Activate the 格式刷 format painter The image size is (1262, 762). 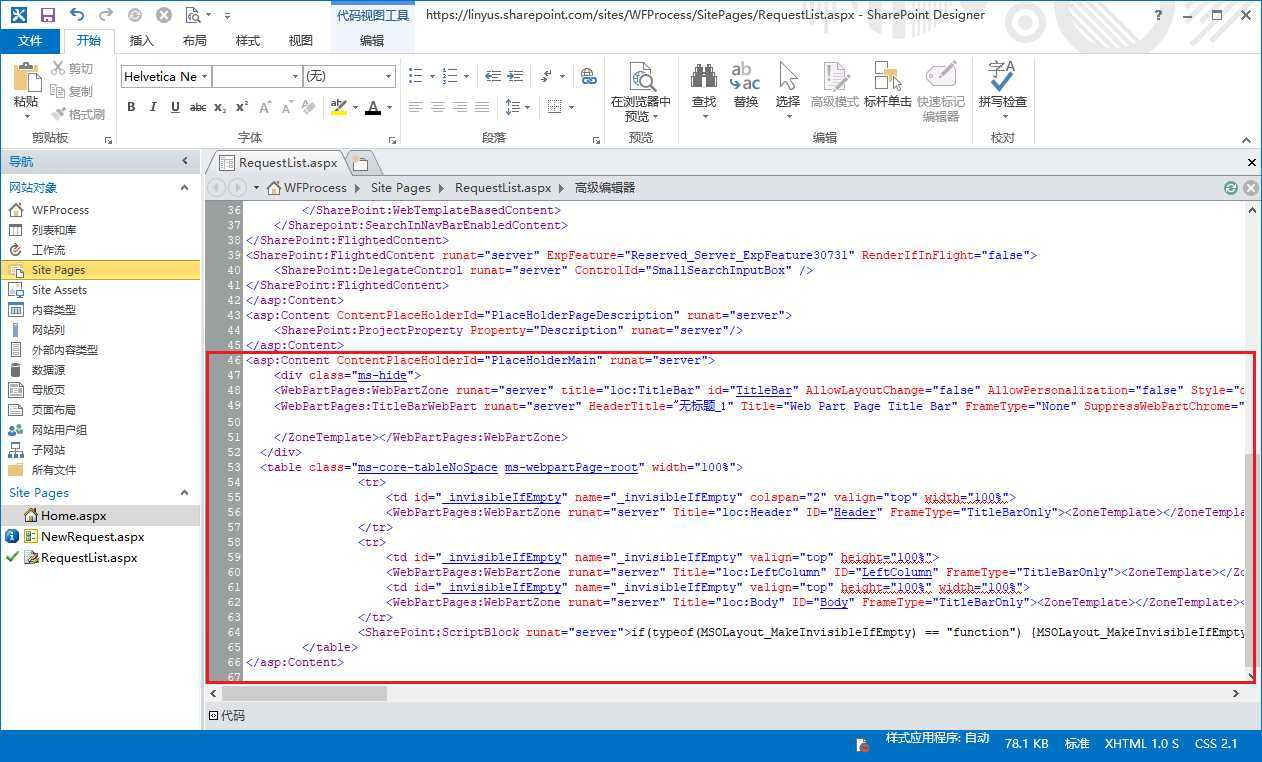(x=78, y=114)
